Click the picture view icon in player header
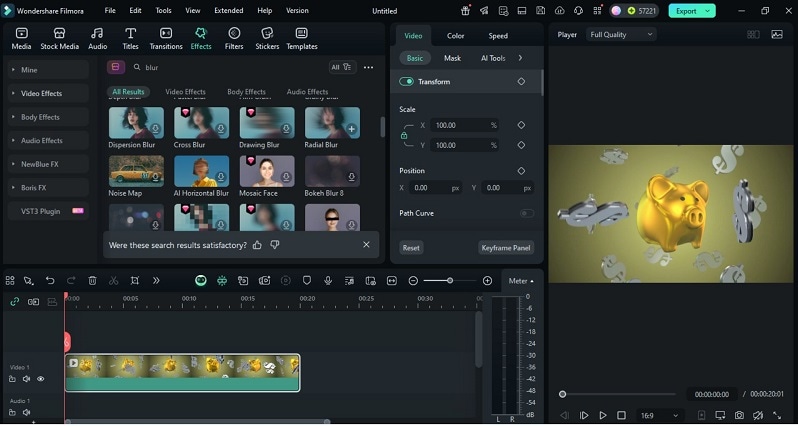The image size is (798, 426). point(777,35)
